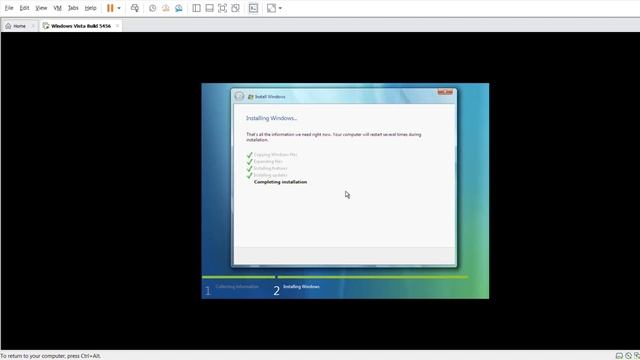Click the hard disk status bar icon

(619, 356)
